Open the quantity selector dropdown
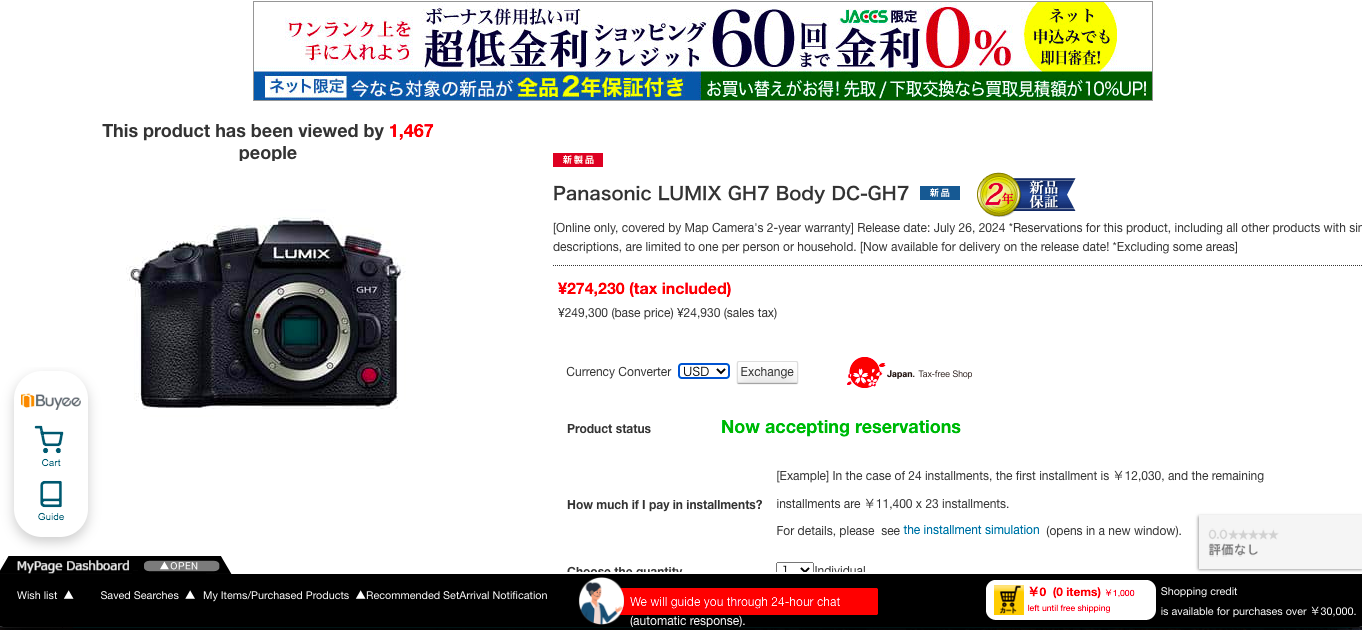The height and width of the screenshot is (630, 1362). [x=795, y=570]
